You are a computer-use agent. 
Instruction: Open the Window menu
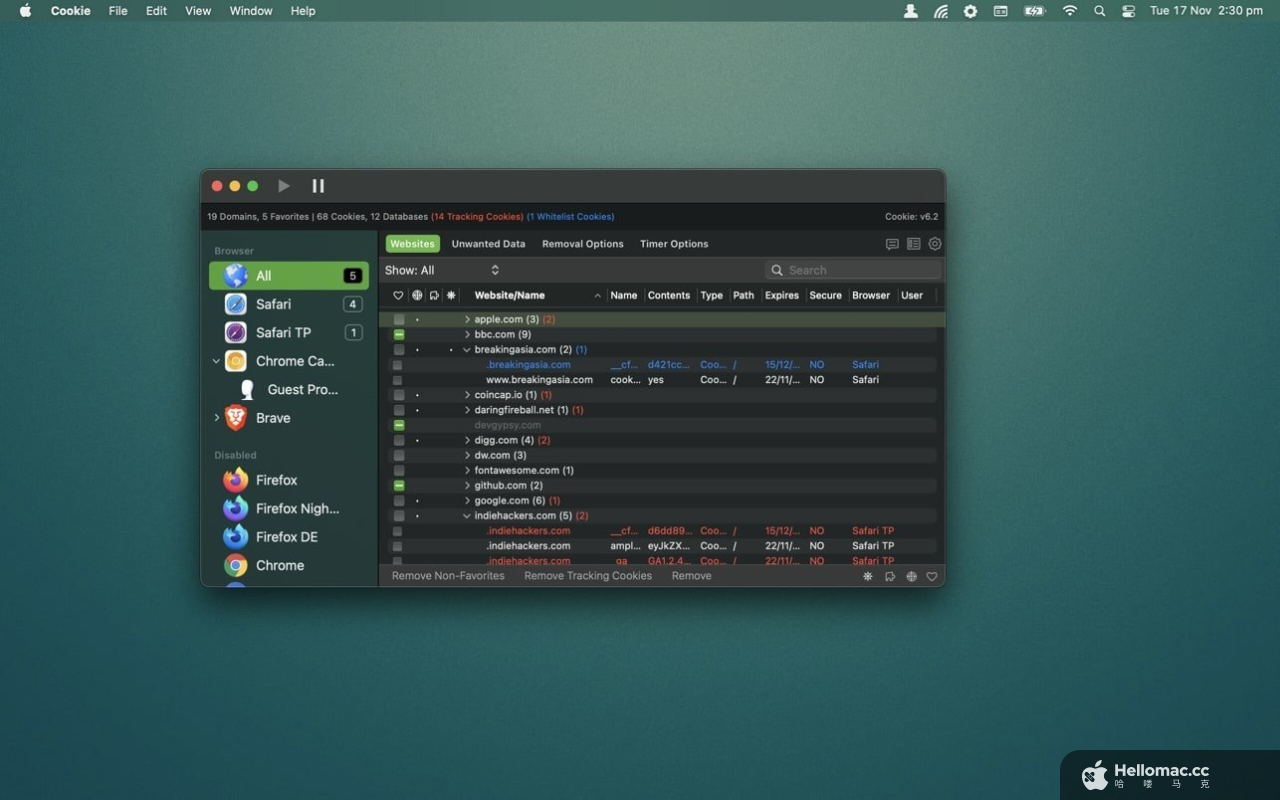coord(251,11)
